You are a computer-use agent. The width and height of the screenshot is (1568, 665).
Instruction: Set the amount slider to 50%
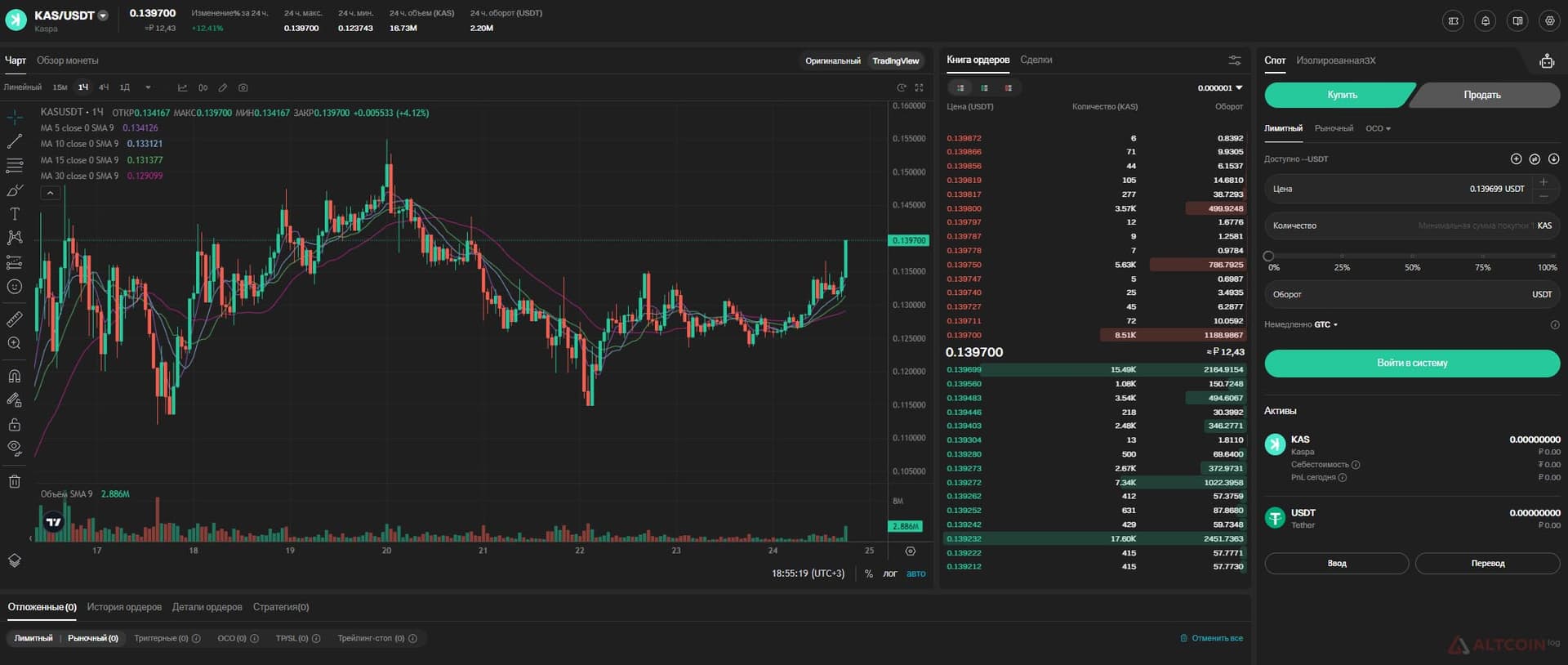[1412, 257]
